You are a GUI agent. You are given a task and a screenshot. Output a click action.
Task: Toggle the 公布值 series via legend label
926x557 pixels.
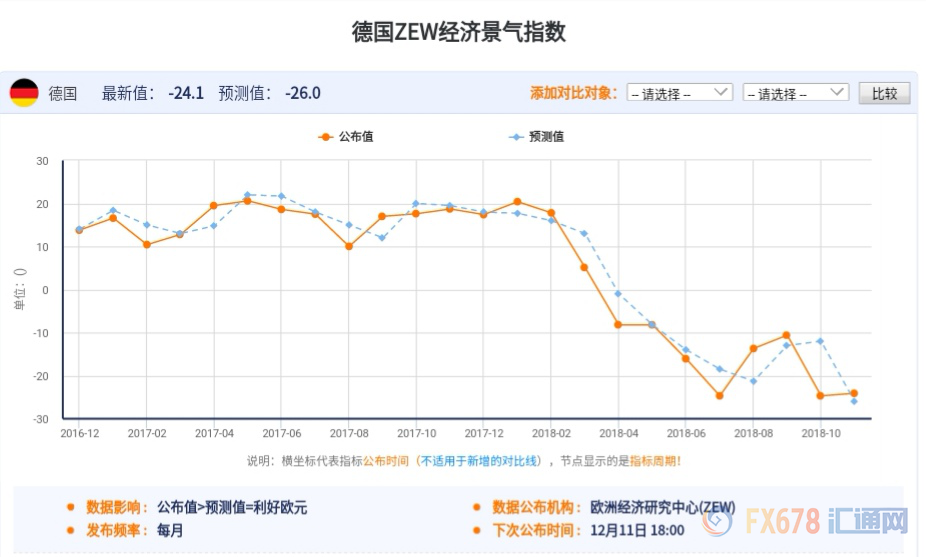pyautogui.click(x=356, y=137)
